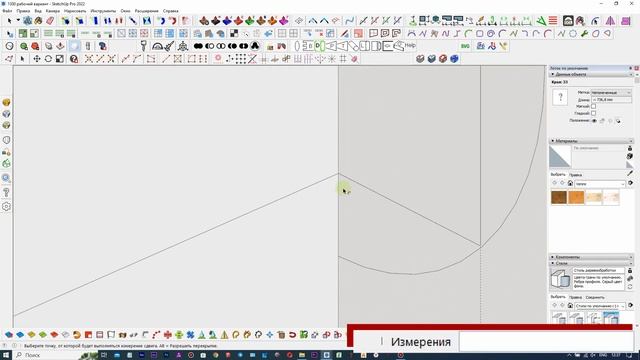Select the light beige material swatch
Viewport: 640px width, 360px height.
(594, 198)
